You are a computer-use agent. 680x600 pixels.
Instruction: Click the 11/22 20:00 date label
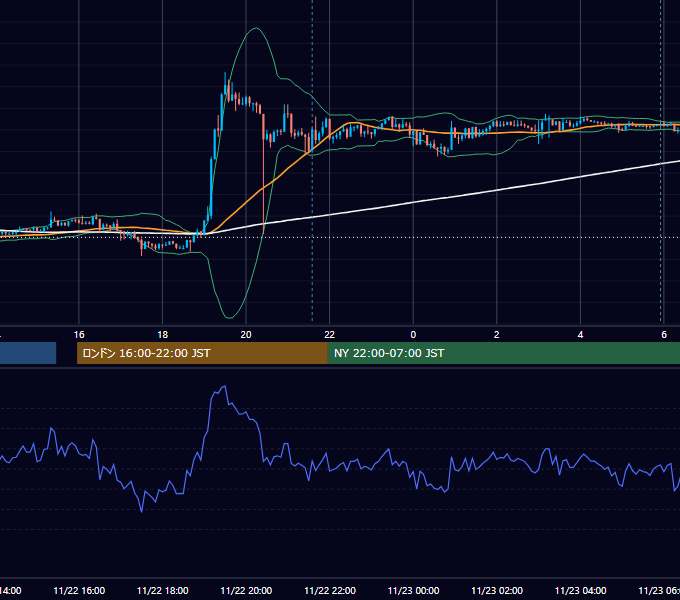(246, 590)
